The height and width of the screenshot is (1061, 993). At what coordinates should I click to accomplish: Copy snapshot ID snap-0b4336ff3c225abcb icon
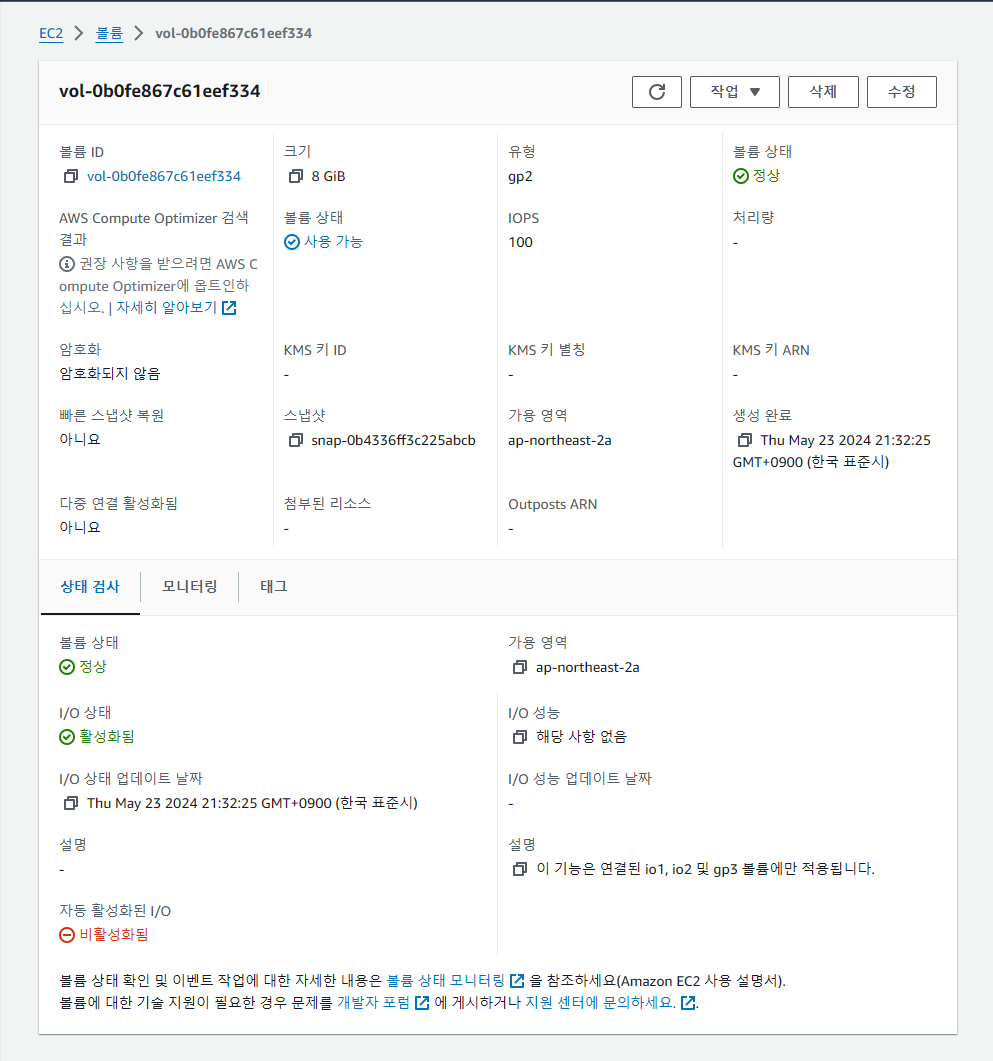pos(295,441)
